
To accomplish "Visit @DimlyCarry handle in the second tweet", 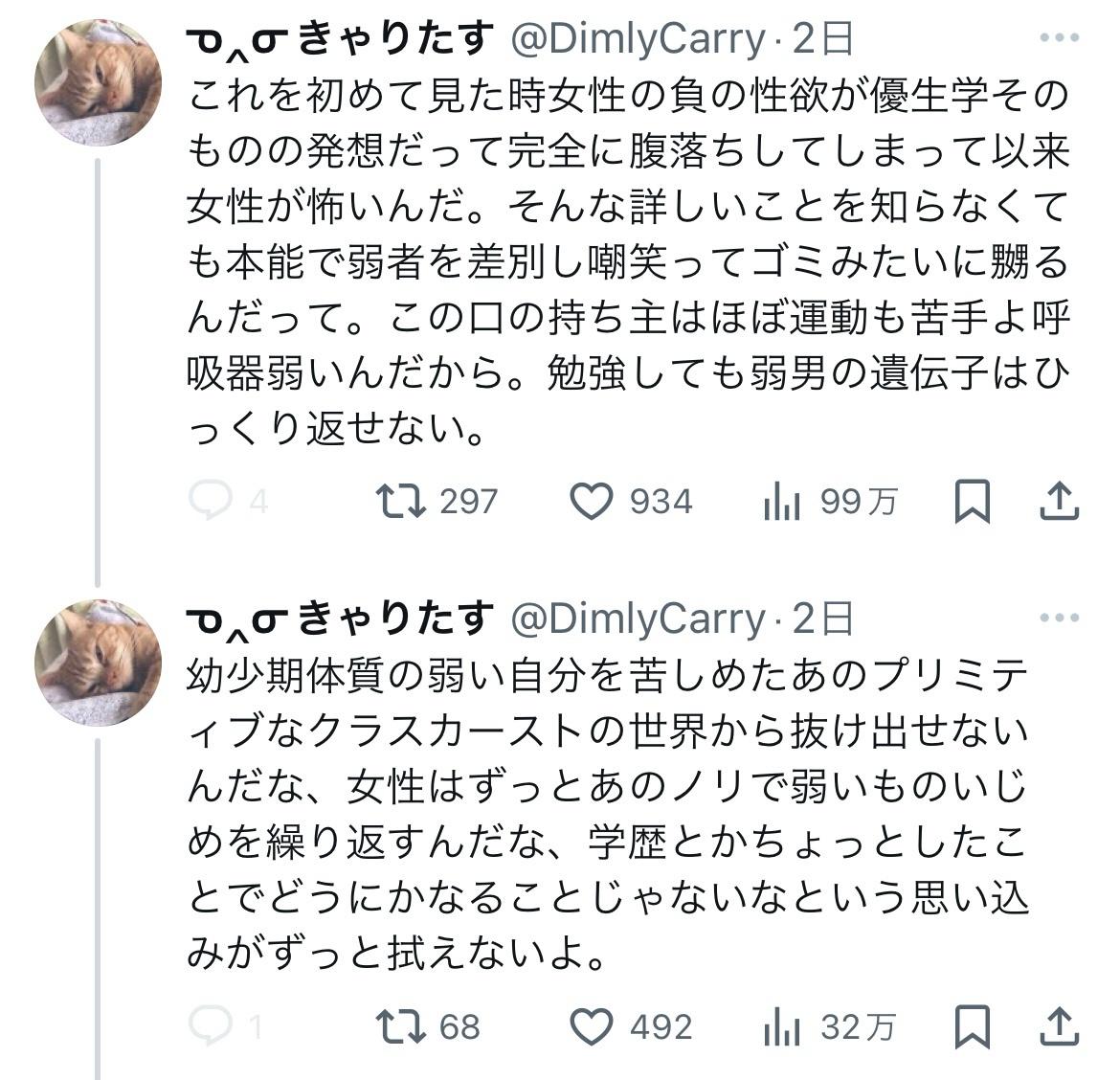I will click(x=638, y=619).
